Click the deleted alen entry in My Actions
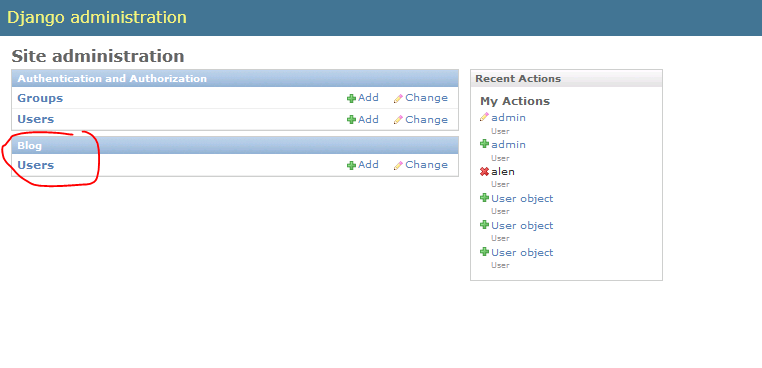 point(502,172)
